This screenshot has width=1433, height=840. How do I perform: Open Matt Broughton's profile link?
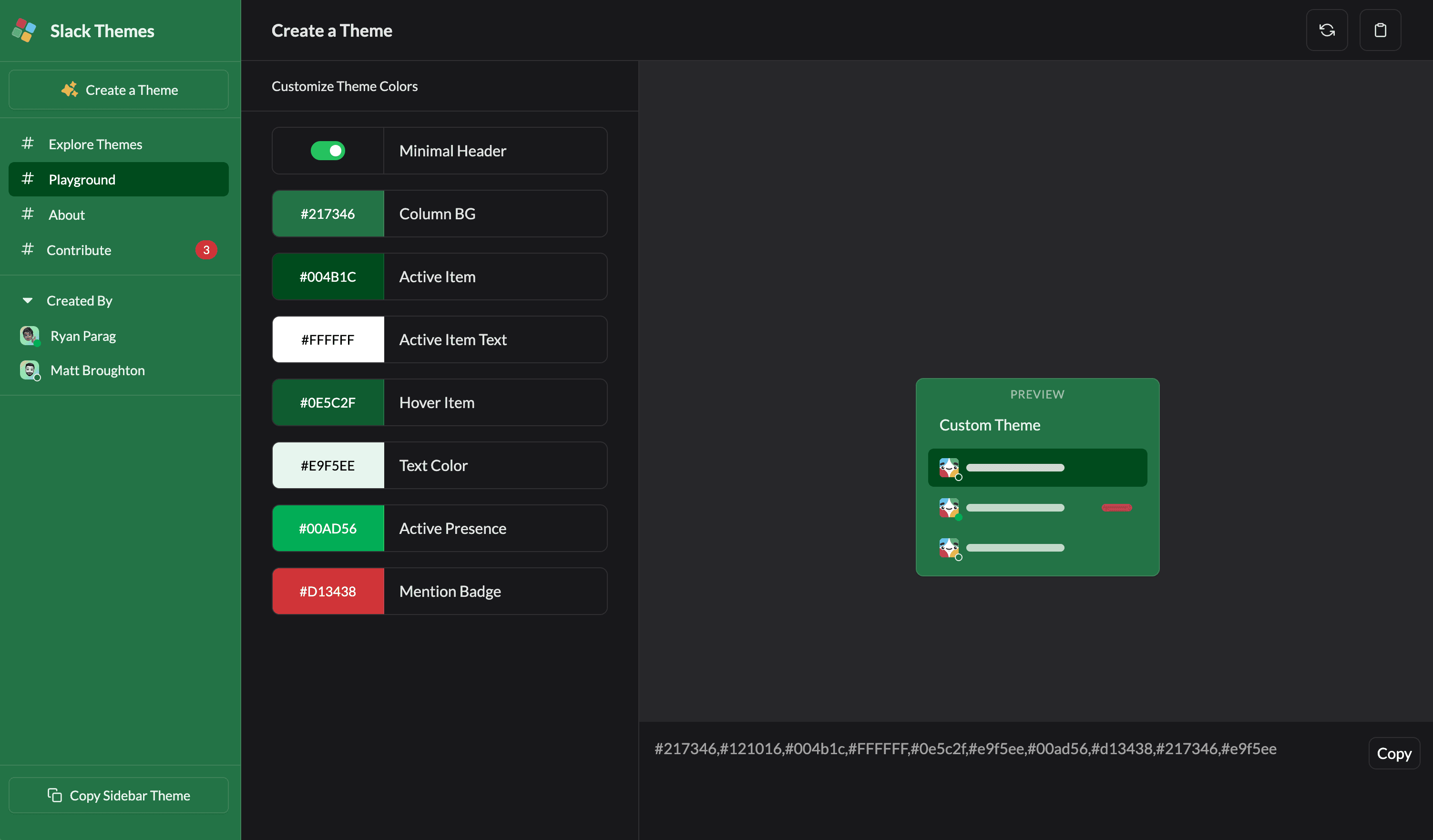(x=97, y=370)
